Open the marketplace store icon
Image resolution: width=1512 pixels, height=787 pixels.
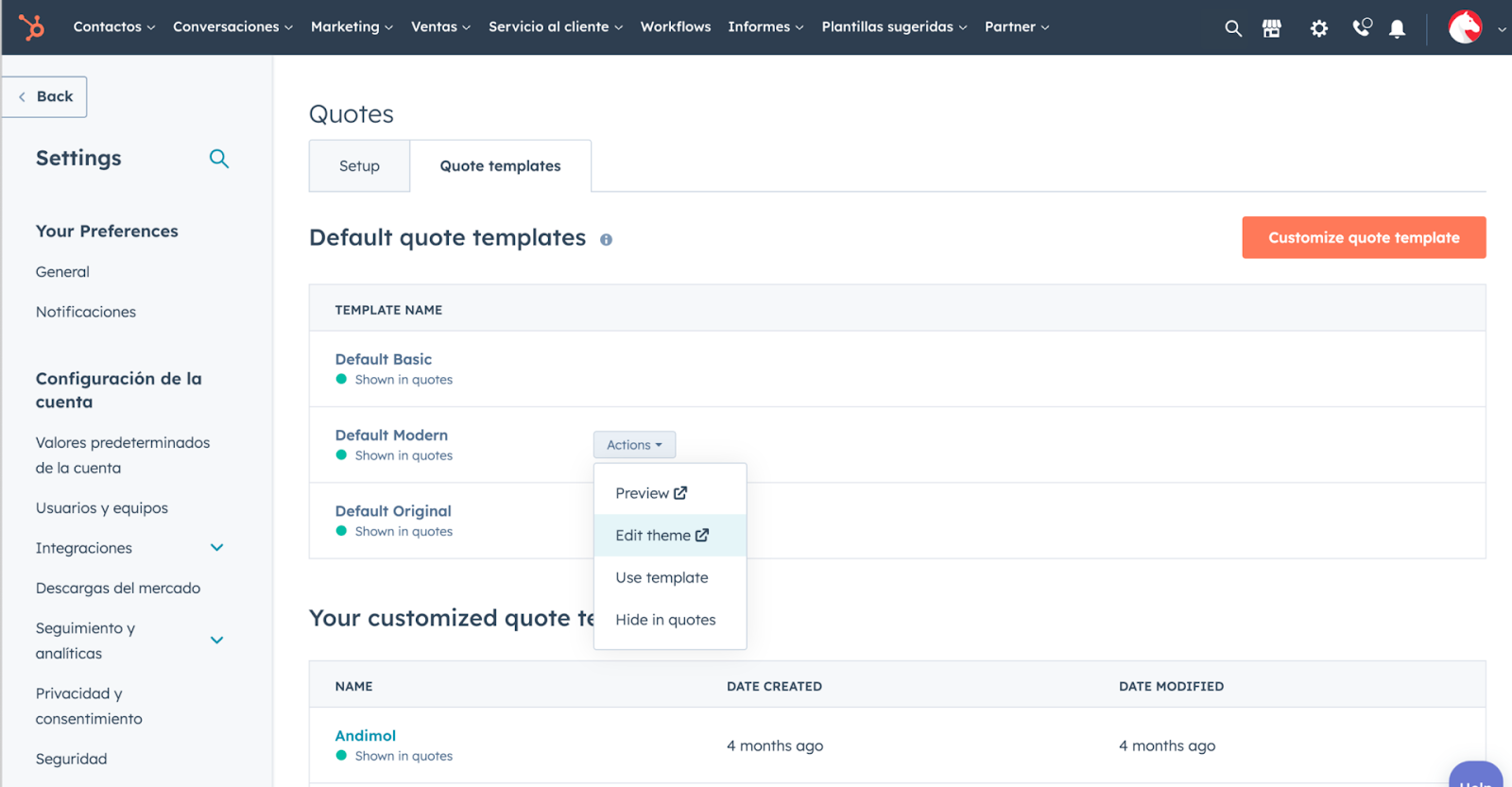point(1272,28)
